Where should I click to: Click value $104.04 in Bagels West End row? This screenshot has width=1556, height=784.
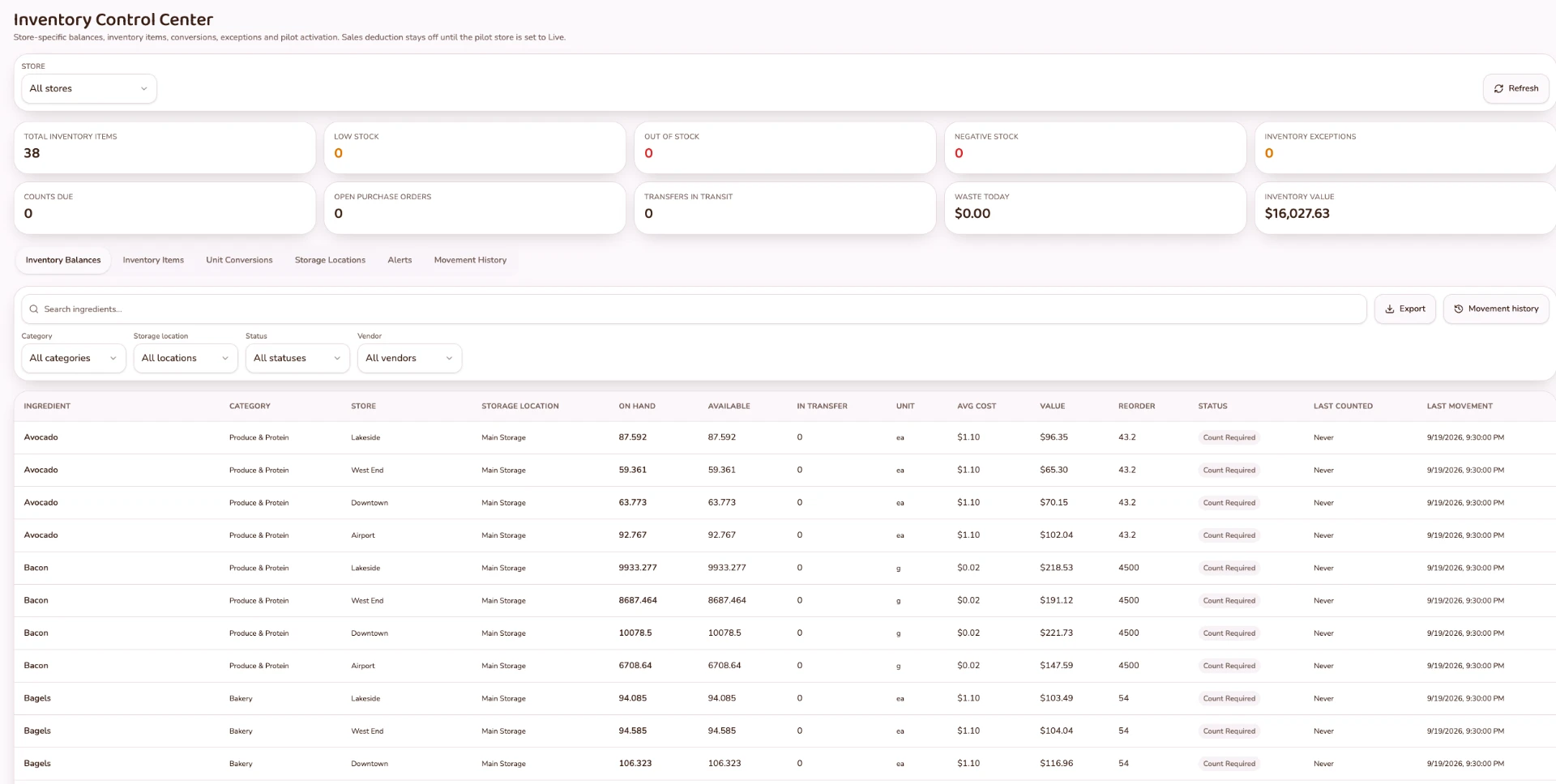(x=1056, y=731)
